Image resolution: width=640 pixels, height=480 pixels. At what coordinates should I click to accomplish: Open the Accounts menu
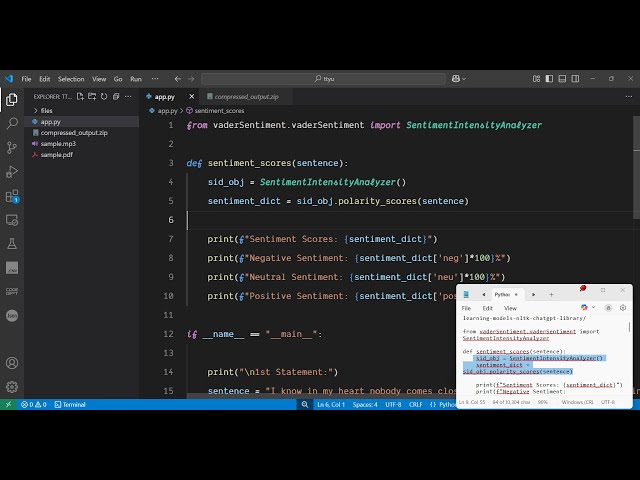[x=12, y=363]
